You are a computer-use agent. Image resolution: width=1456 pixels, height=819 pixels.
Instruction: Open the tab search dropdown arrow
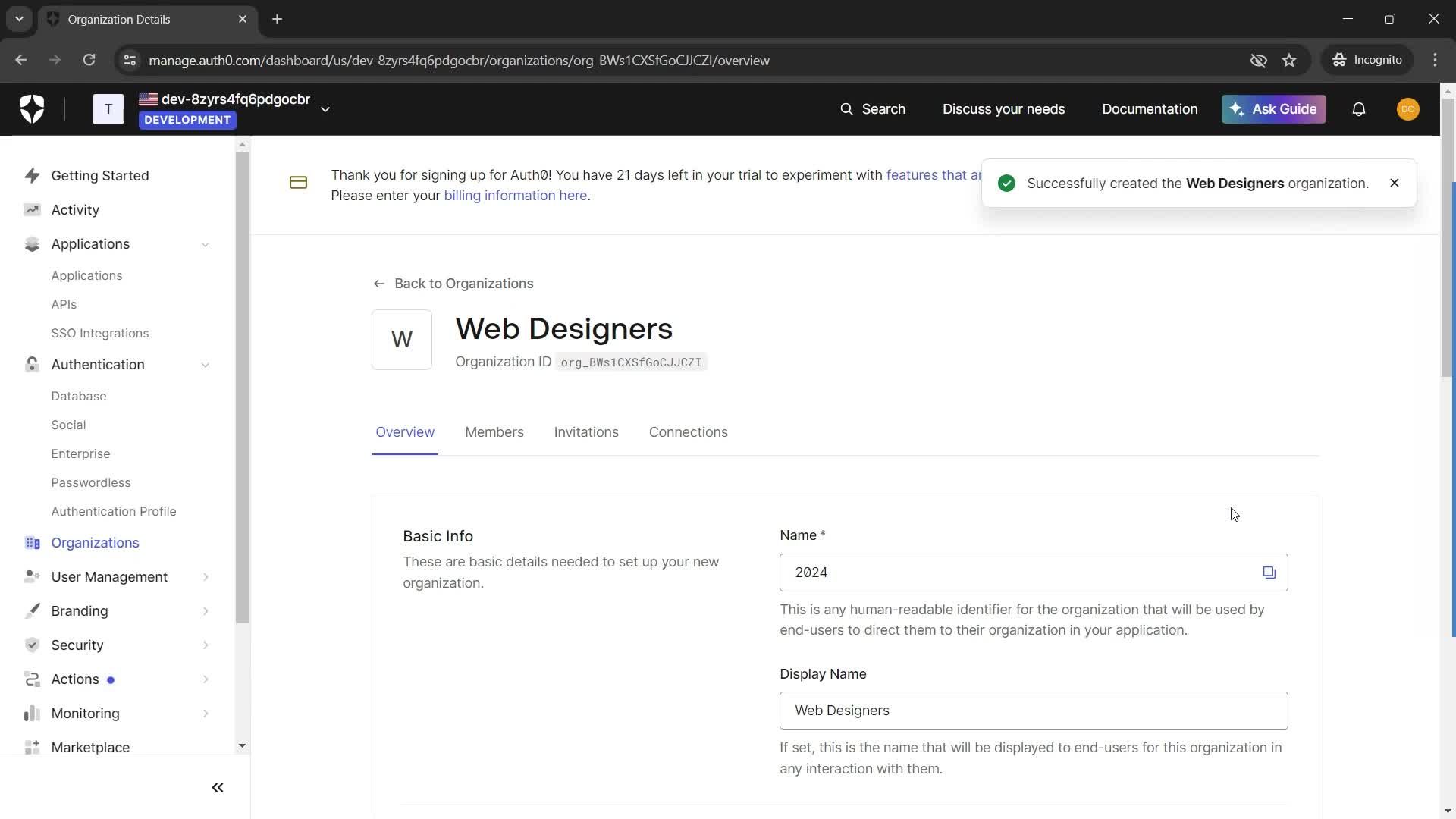coord(19,19)
